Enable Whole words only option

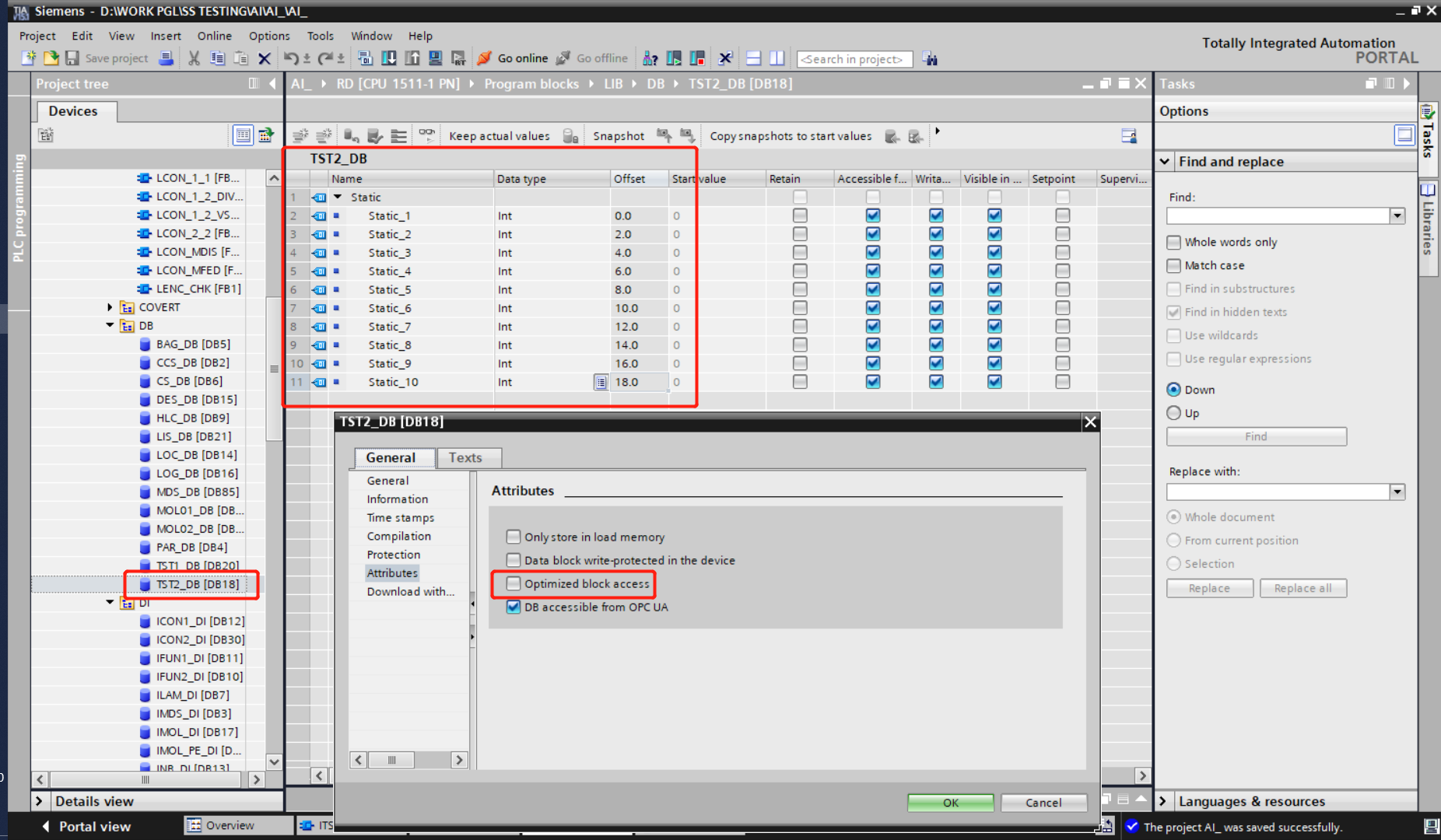(x=1174, y=242)
